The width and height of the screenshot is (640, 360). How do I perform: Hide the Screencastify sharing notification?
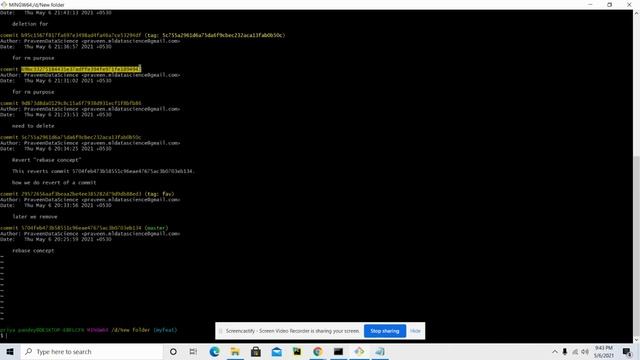pos(415,331)
